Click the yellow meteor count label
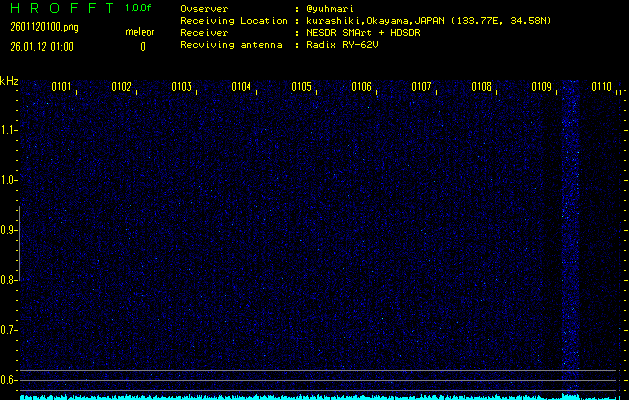The image size is (629, 400). coord(140,32)
